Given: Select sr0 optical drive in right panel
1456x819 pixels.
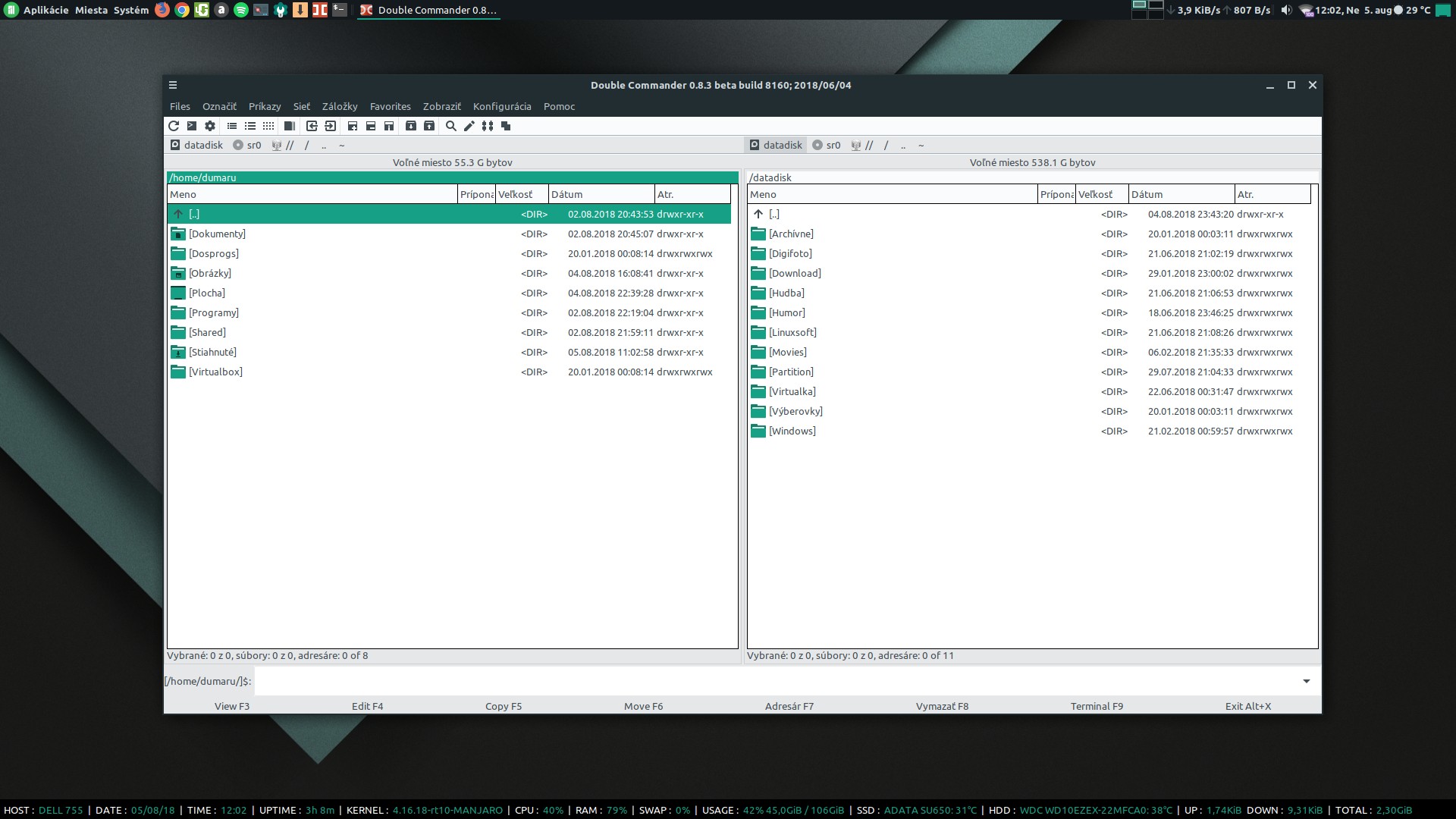Looking at the screenshot, I should [827, 145].
